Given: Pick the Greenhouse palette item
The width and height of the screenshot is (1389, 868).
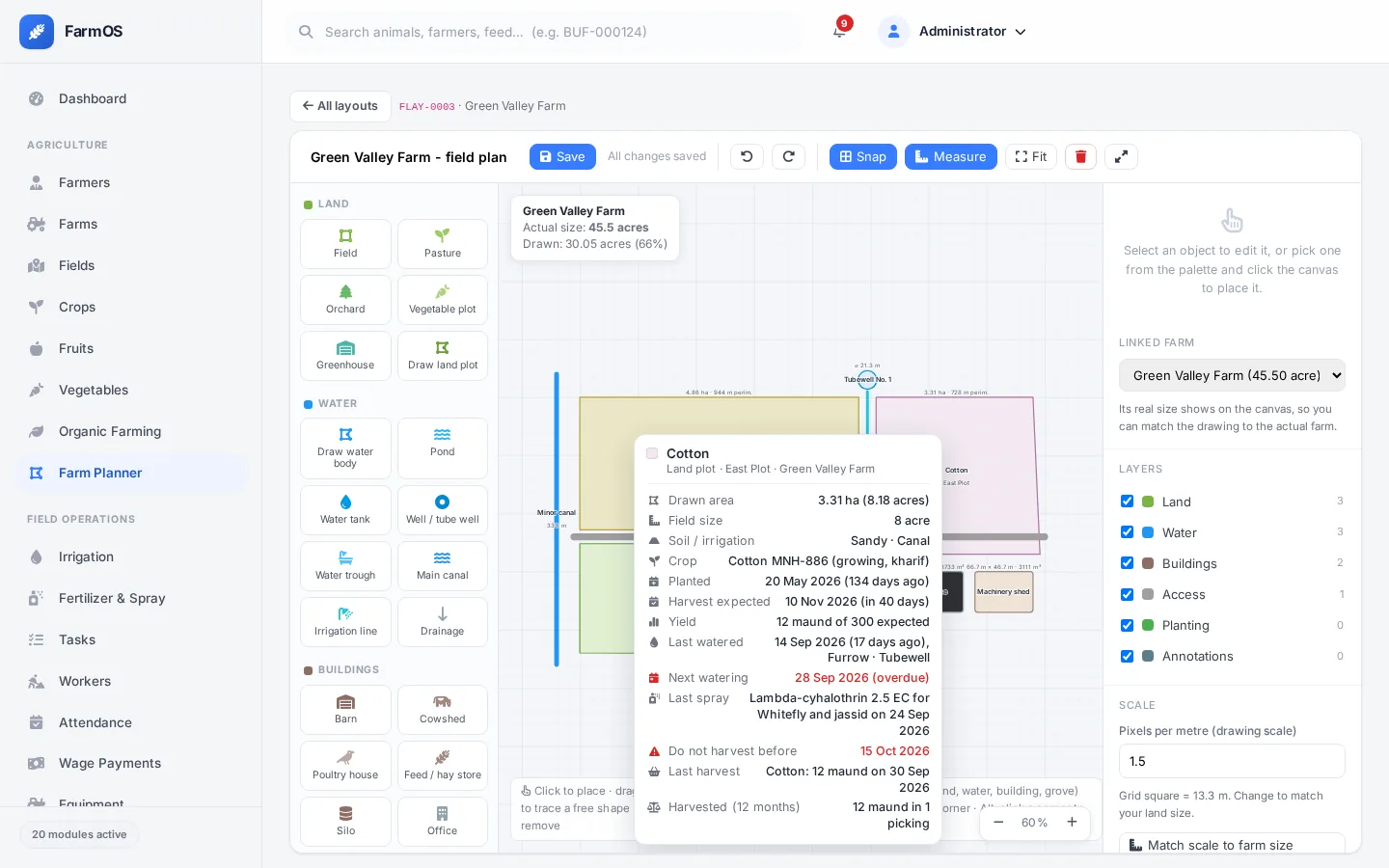Looking at the screenshot, I should pos(345,356).
